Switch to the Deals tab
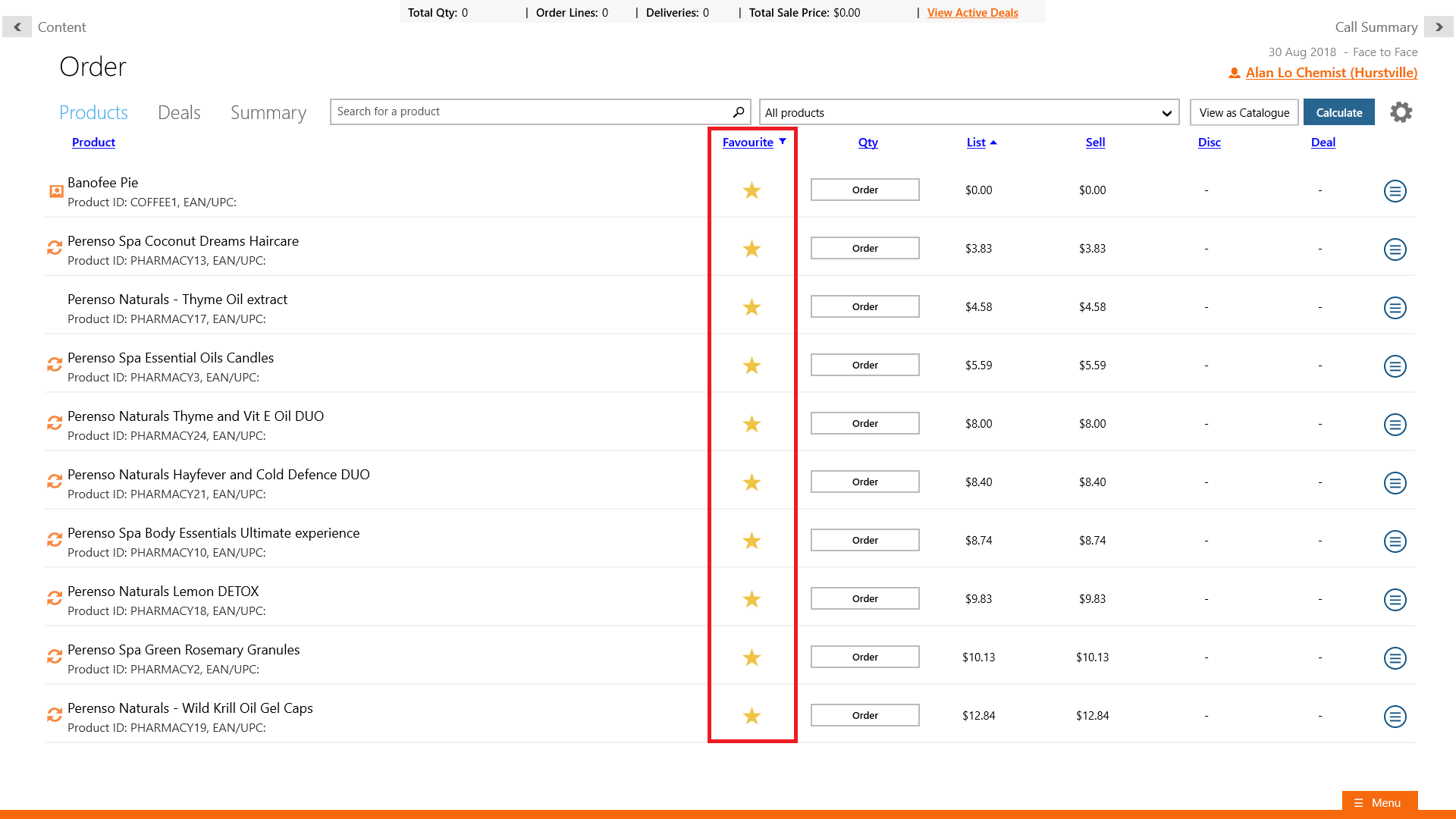Image resolution: width=1456 pixels, height=819 pixels. tap(179, 113)
